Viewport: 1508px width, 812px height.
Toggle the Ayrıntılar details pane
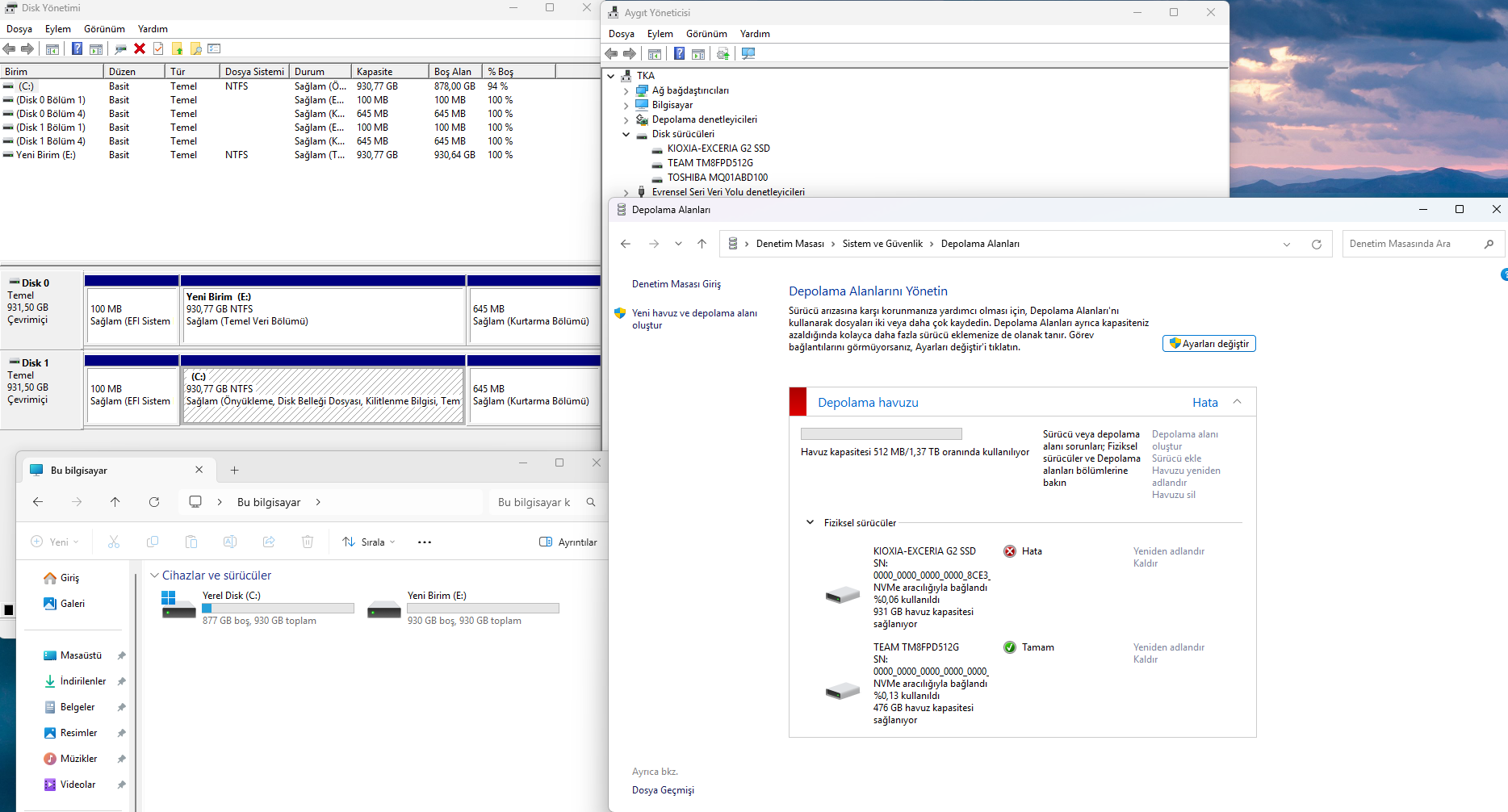(x=568, y=542)
